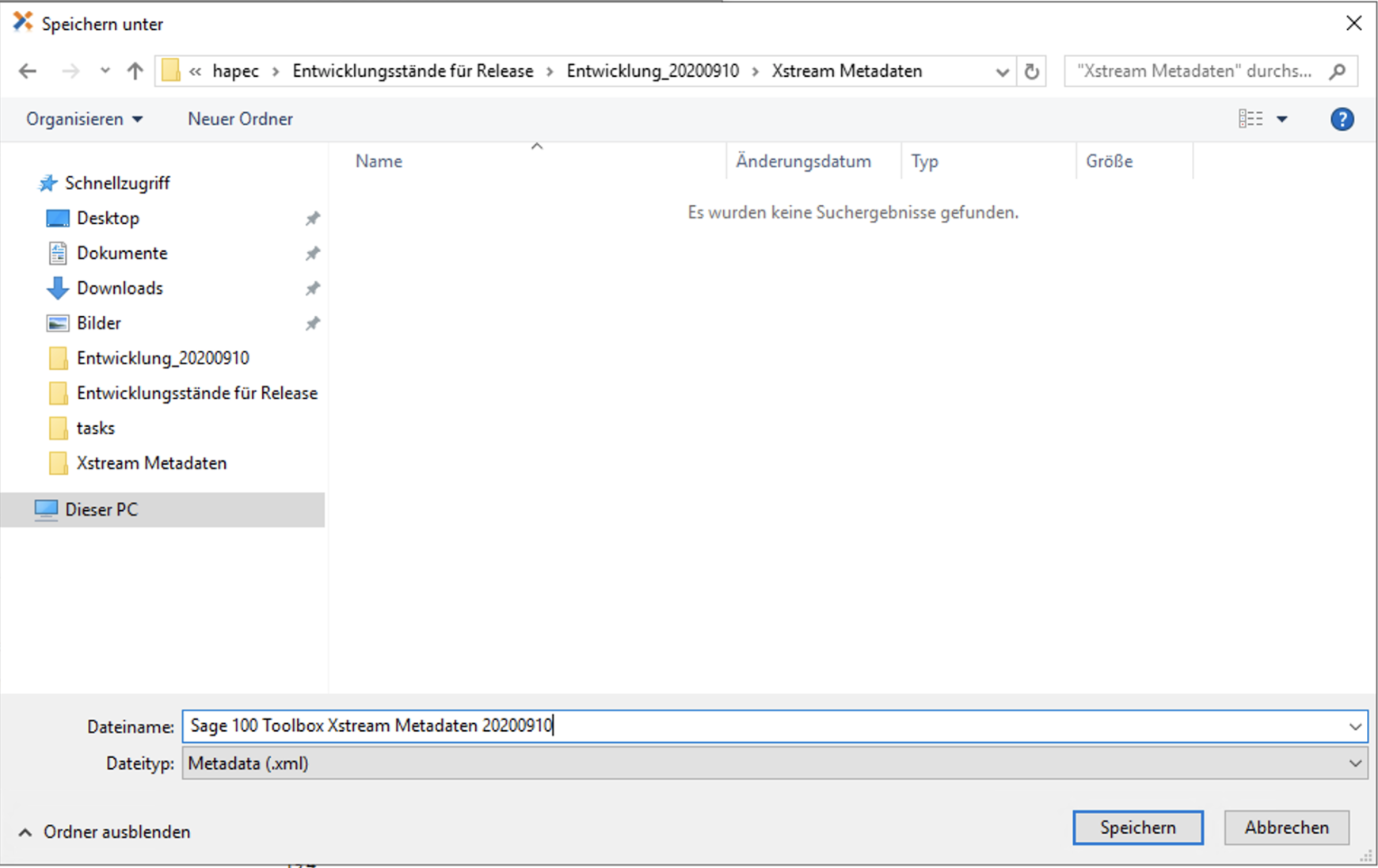
Task: Open the Dateityp Metadata (.xml) dropdown
Action: coord(1355,763)
